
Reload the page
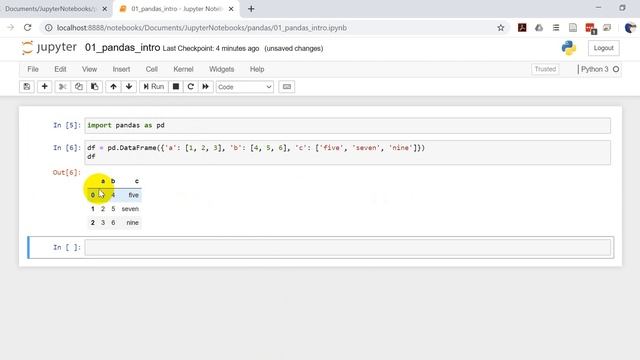point(27,27)
